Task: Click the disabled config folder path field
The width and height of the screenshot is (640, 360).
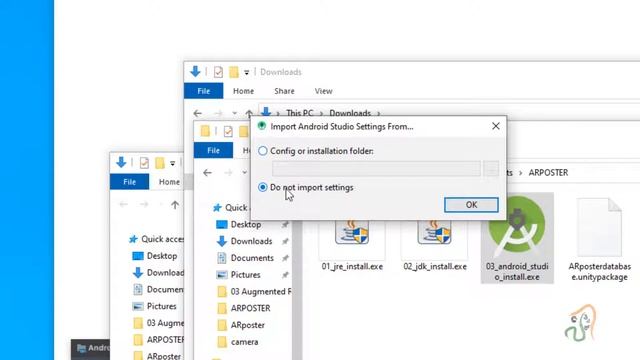Action: coord(376,169)
